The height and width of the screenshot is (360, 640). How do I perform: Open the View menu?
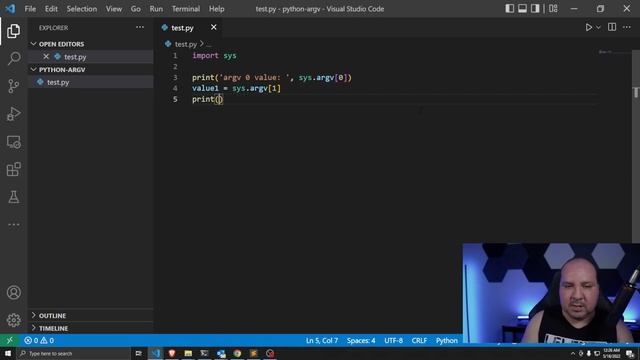click(113, 9)
